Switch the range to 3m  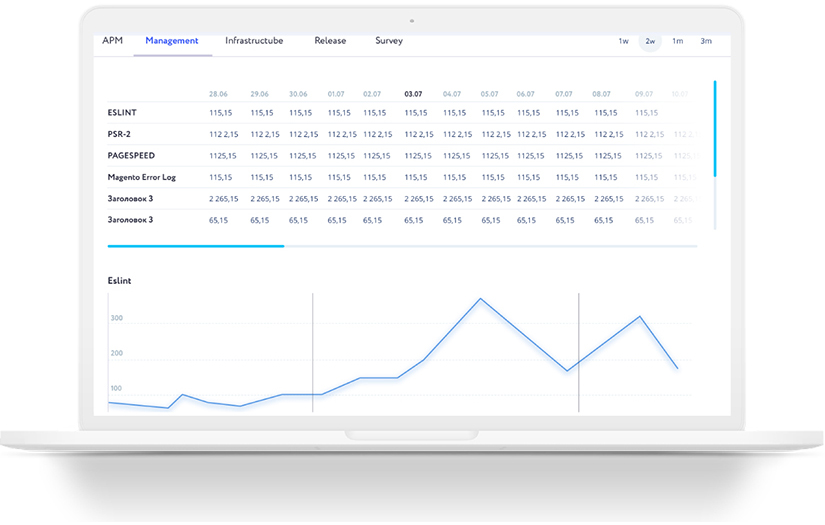706,41
